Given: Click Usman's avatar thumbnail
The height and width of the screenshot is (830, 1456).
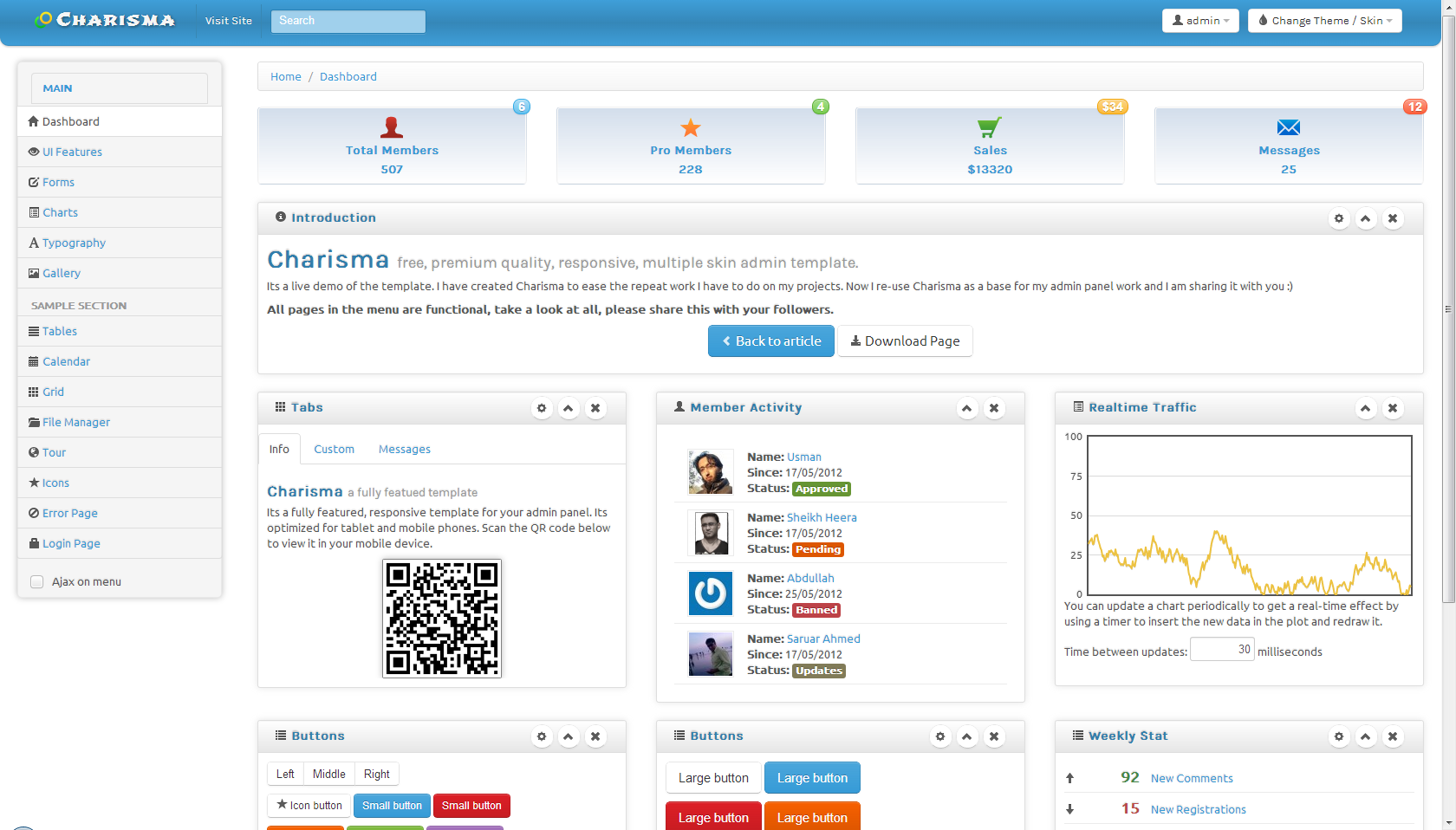Looking at the screenshot, I should tap(711, 472).
